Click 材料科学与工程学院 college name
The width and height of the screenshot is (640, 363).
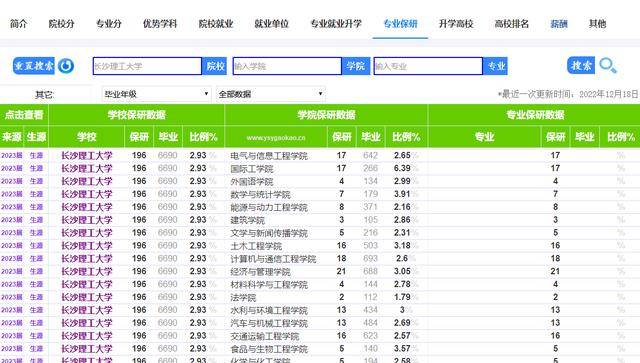tap(269, 284)
